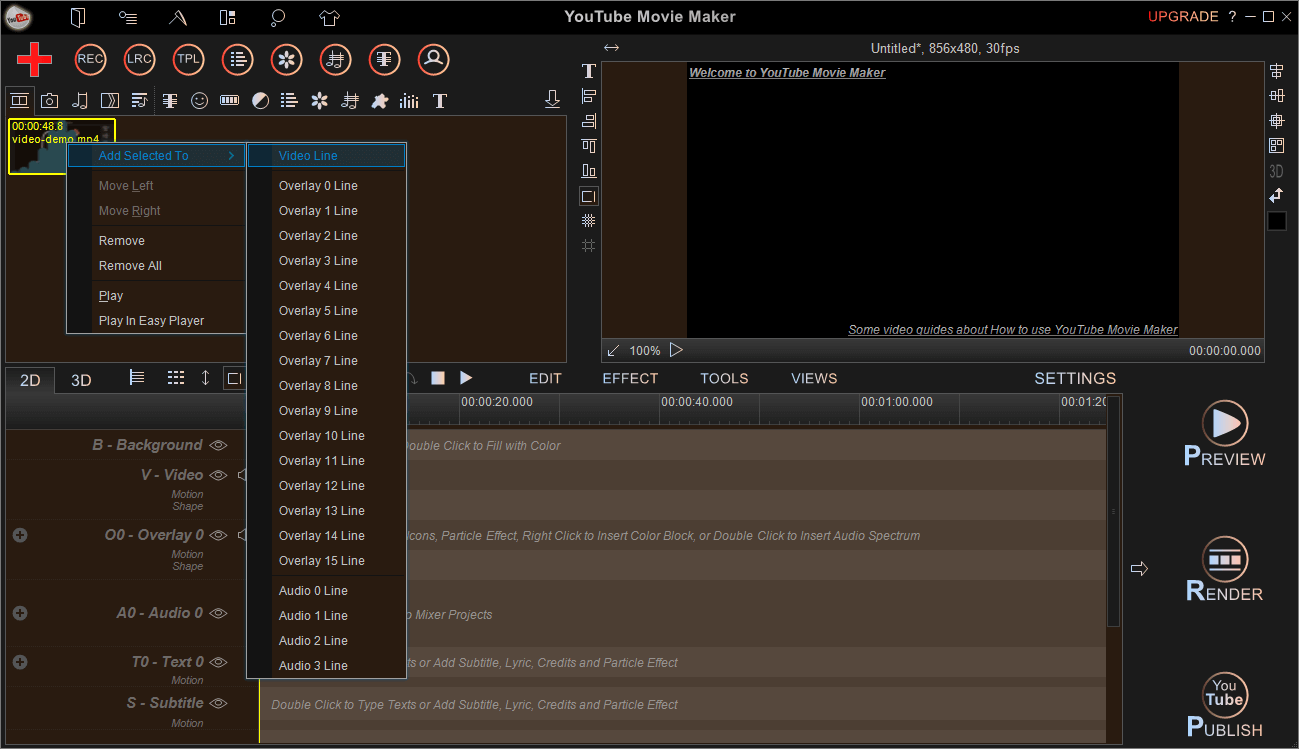1299x749 pixels.
Task: Select Remove in context menu
Action: pos(157,241)
